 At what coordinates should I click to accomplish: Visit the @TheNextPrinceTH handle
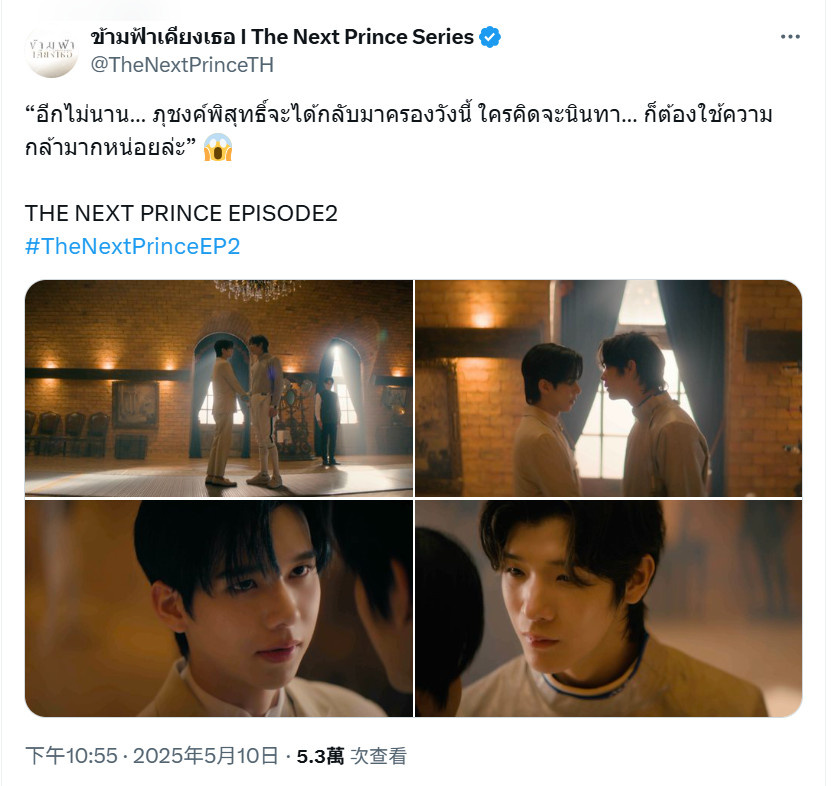[x=182, y=65]
